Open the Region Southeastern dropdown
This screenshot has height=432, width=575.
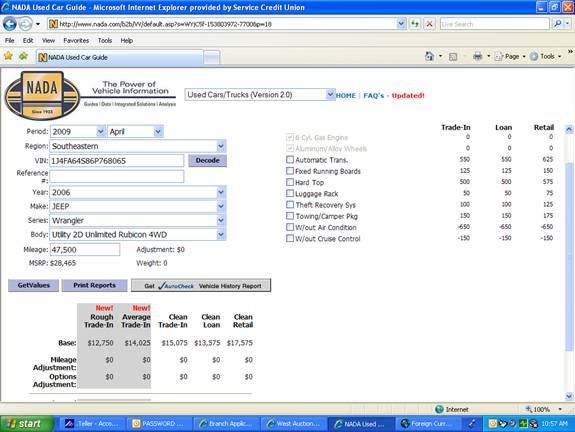221,146
